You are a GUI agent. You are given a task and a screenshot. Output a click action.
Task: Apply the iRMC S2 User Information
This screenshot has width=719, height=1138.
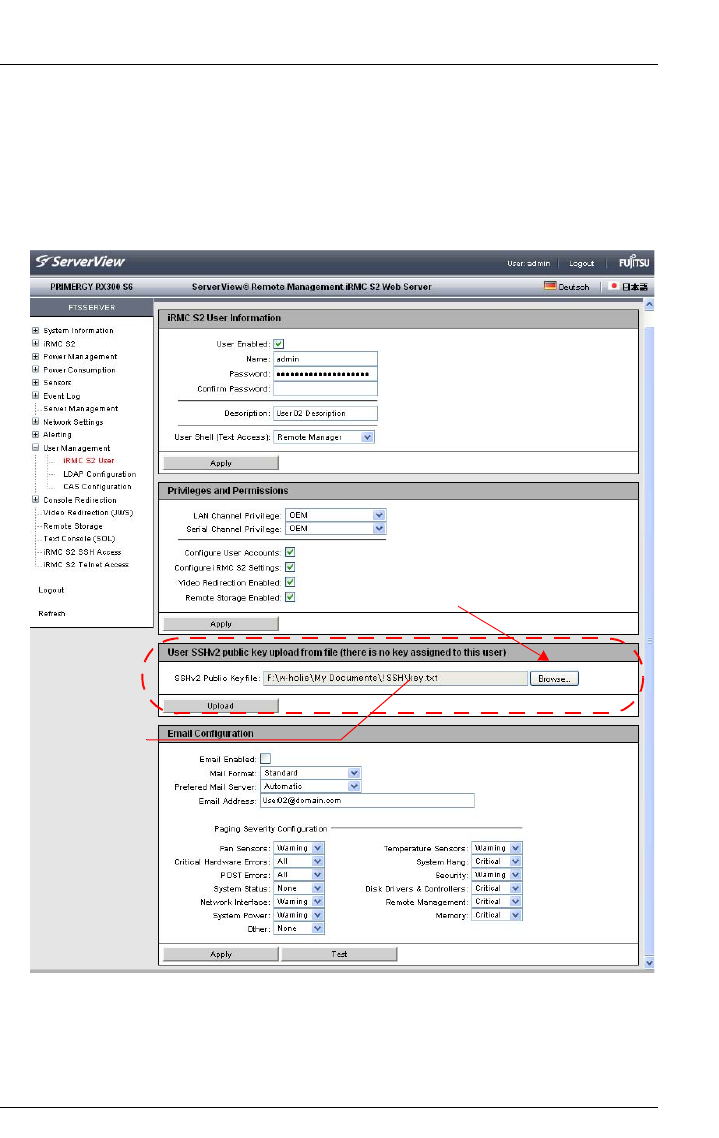click(x=221, y=463)
